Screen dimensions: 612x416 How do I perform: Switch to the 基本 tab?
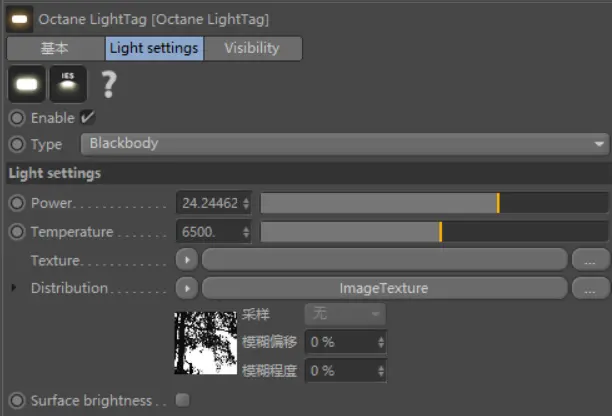pos(55,48)
